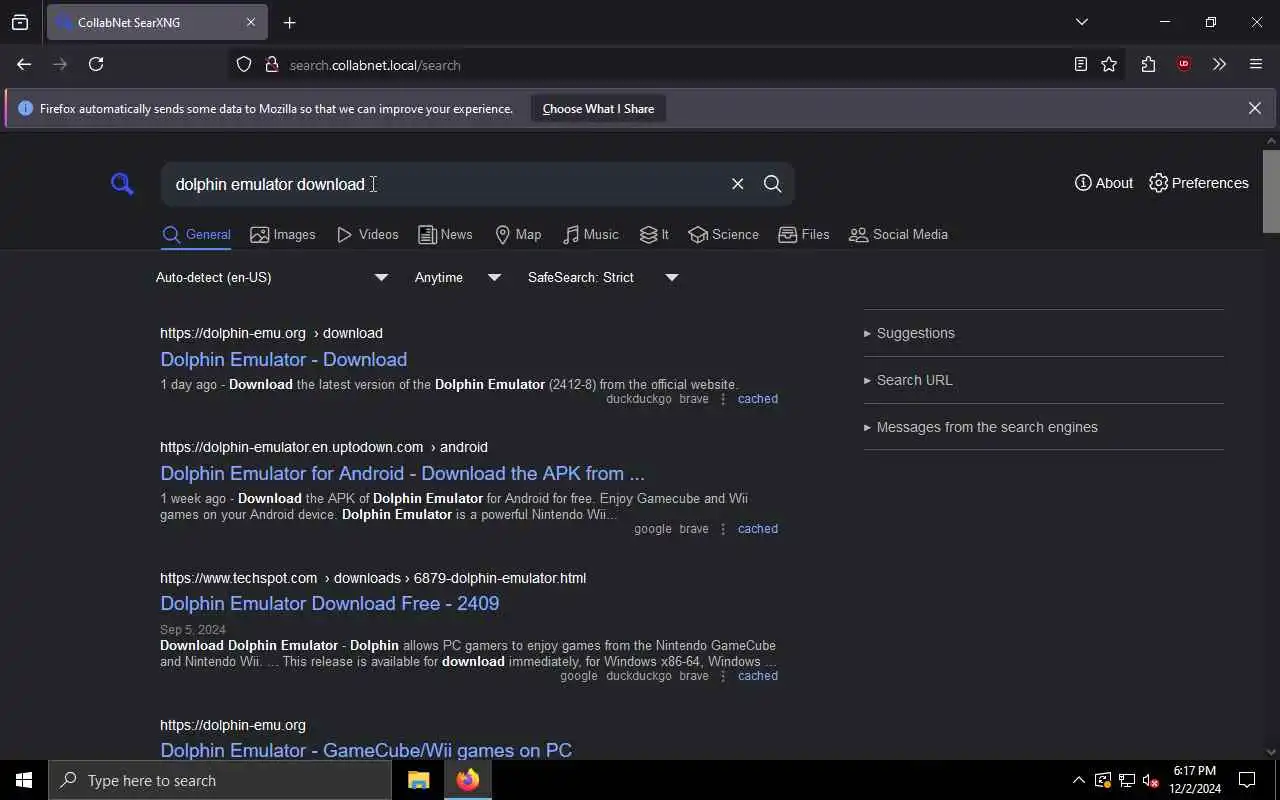
Task: Open the Firefox application menu
Action: [1256, 65]
